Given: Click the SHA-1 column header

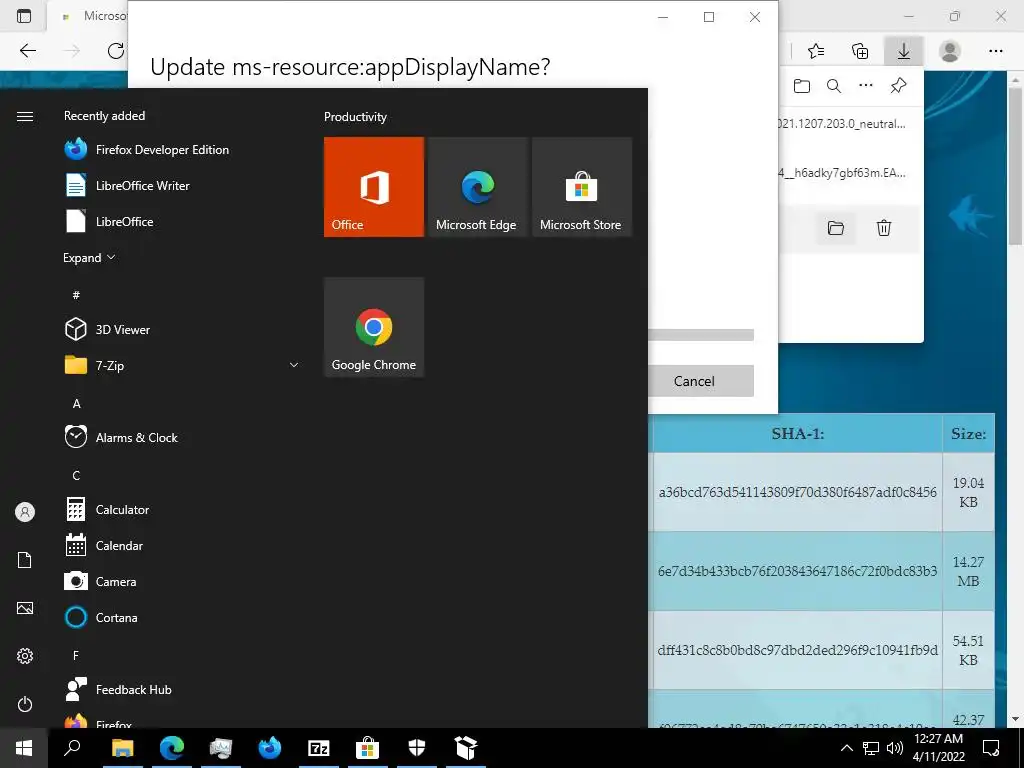Looking at the screenshot, I should pos(797,434).
